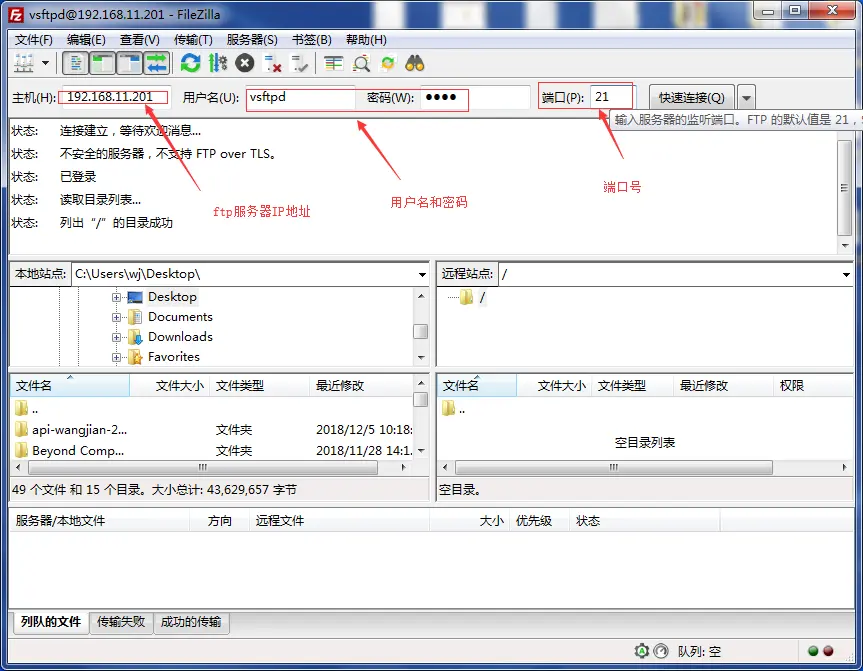
Task: Switch to the 成功的传输 tab
Action: [x=191, y=622]
